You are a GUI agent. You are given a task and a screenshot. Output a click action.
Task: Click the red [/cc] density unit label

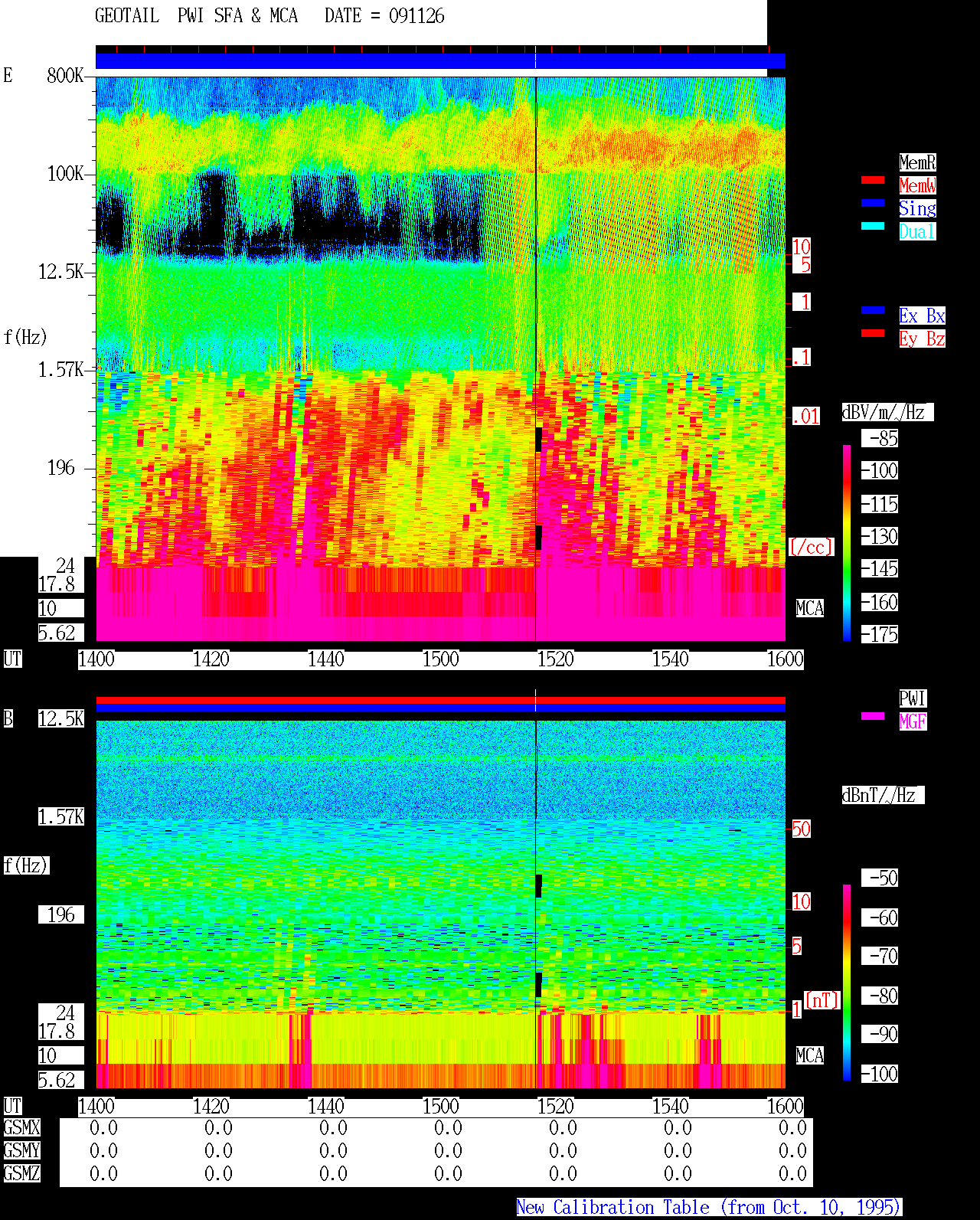point(811,547)
